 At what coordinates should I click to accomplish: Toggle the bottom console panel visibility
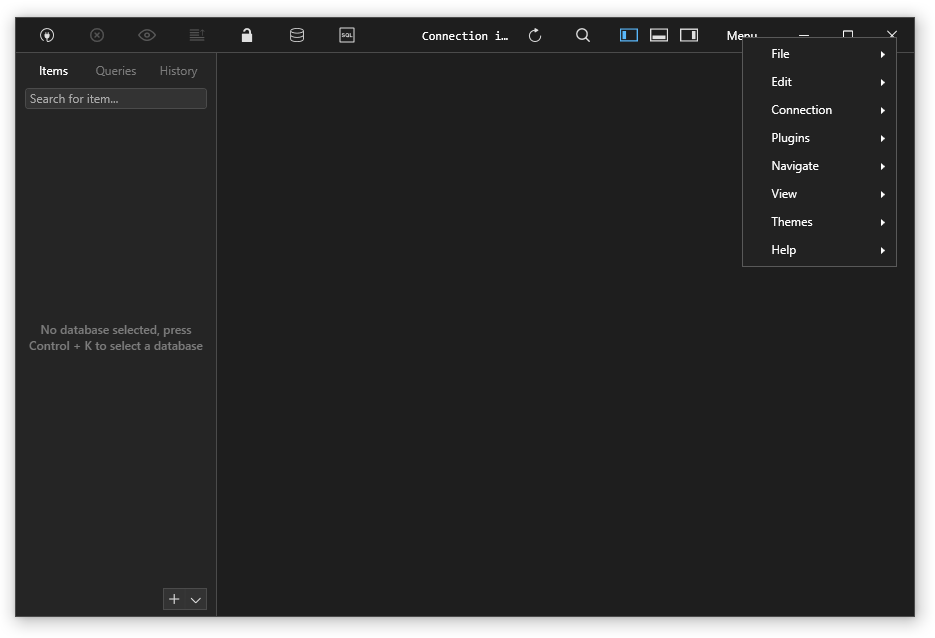pos(659,34)
